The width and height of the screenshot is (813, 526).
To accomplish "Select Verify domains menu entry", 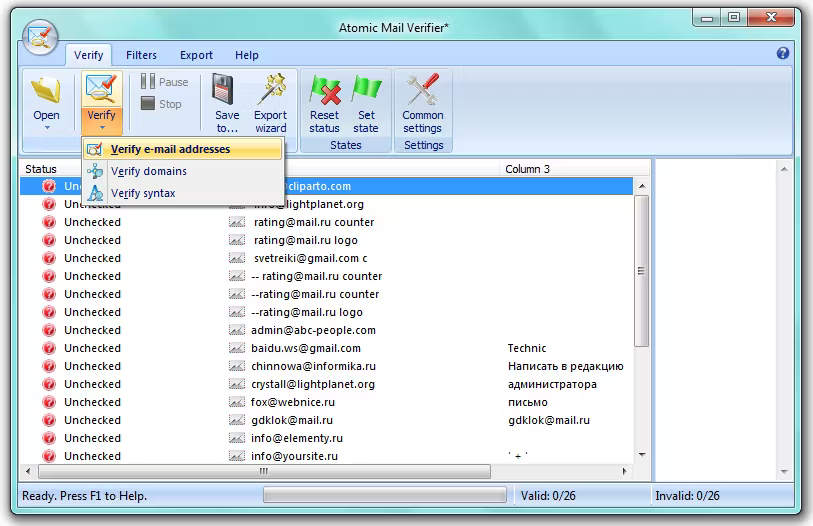I will tap(148, 171).
